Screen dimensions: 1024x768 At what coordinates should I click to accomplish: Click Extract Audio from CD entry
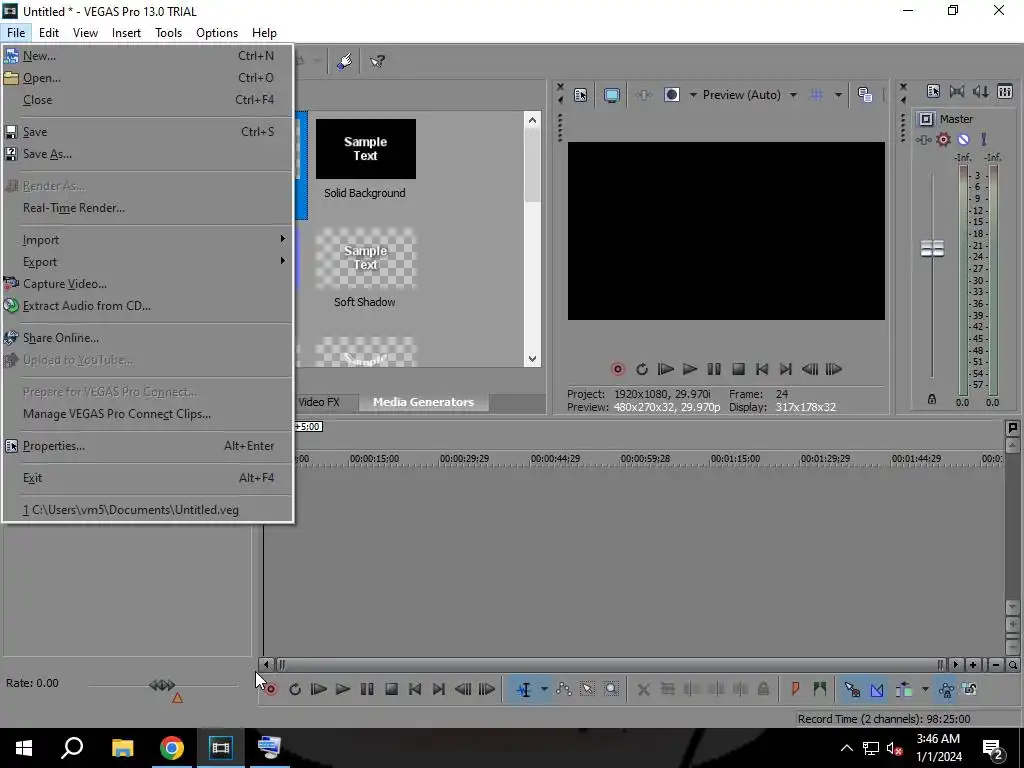tap(148, 306)
